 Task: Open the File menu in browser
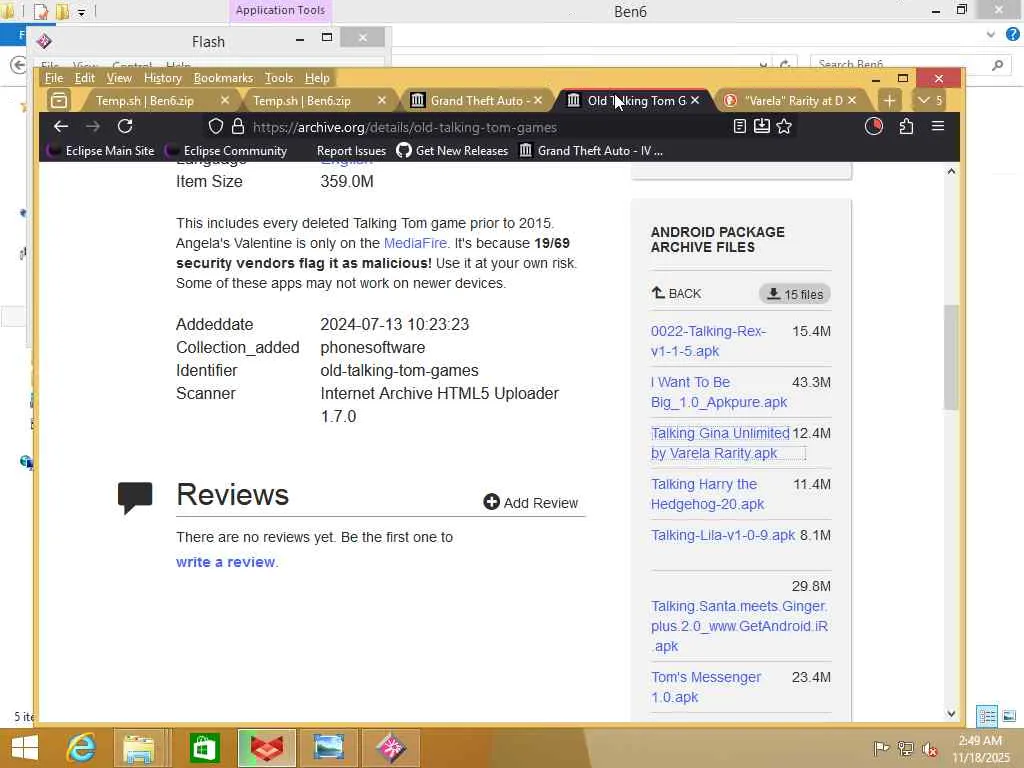click(54, 78)
